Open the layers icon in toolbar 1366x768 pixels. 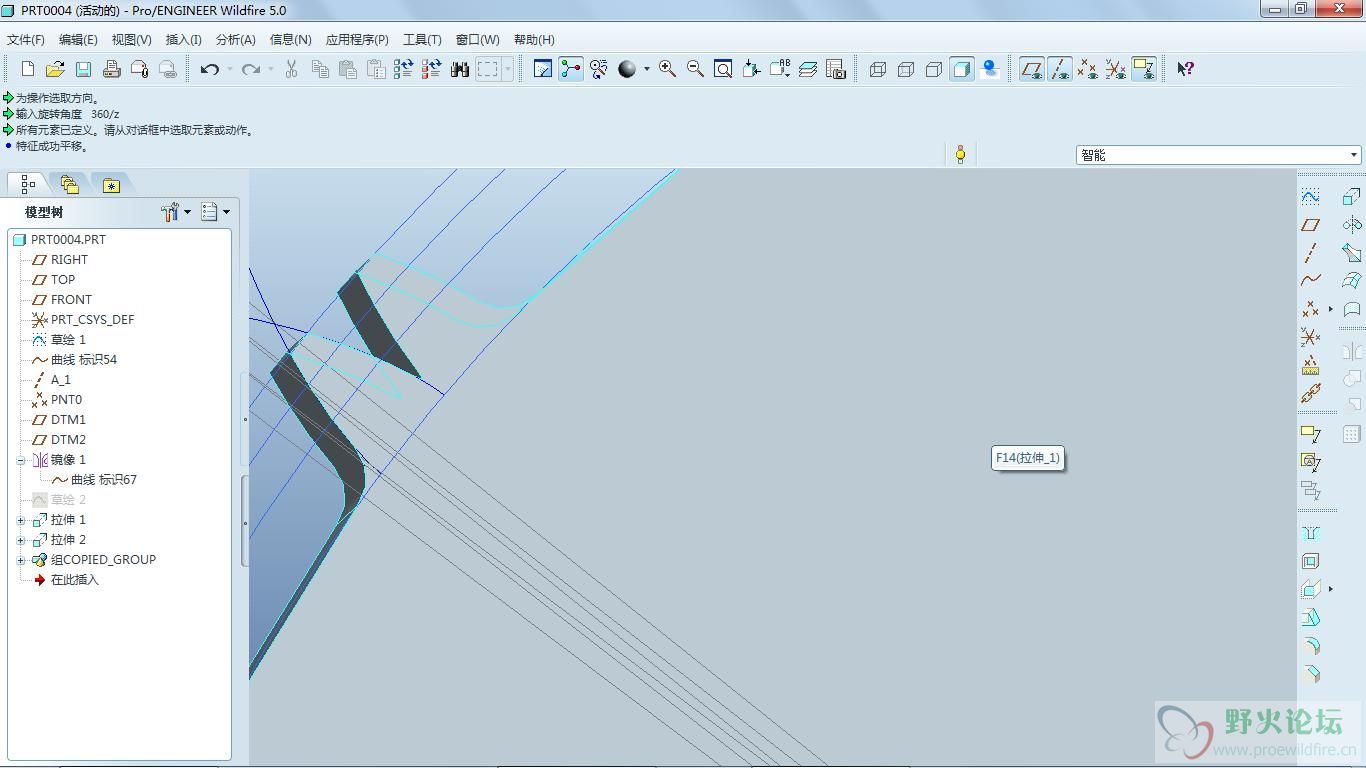(x=808, y=69)
